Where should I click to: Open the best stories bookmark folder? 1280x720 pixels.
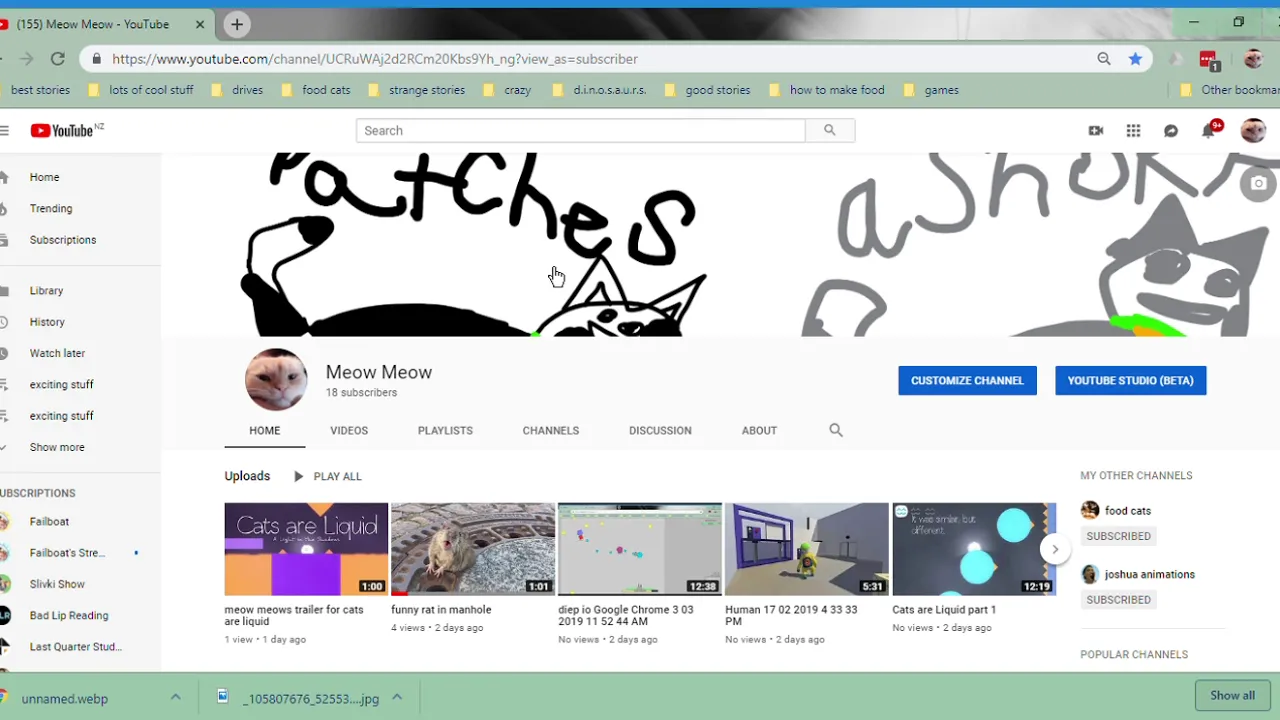[38, 90]
